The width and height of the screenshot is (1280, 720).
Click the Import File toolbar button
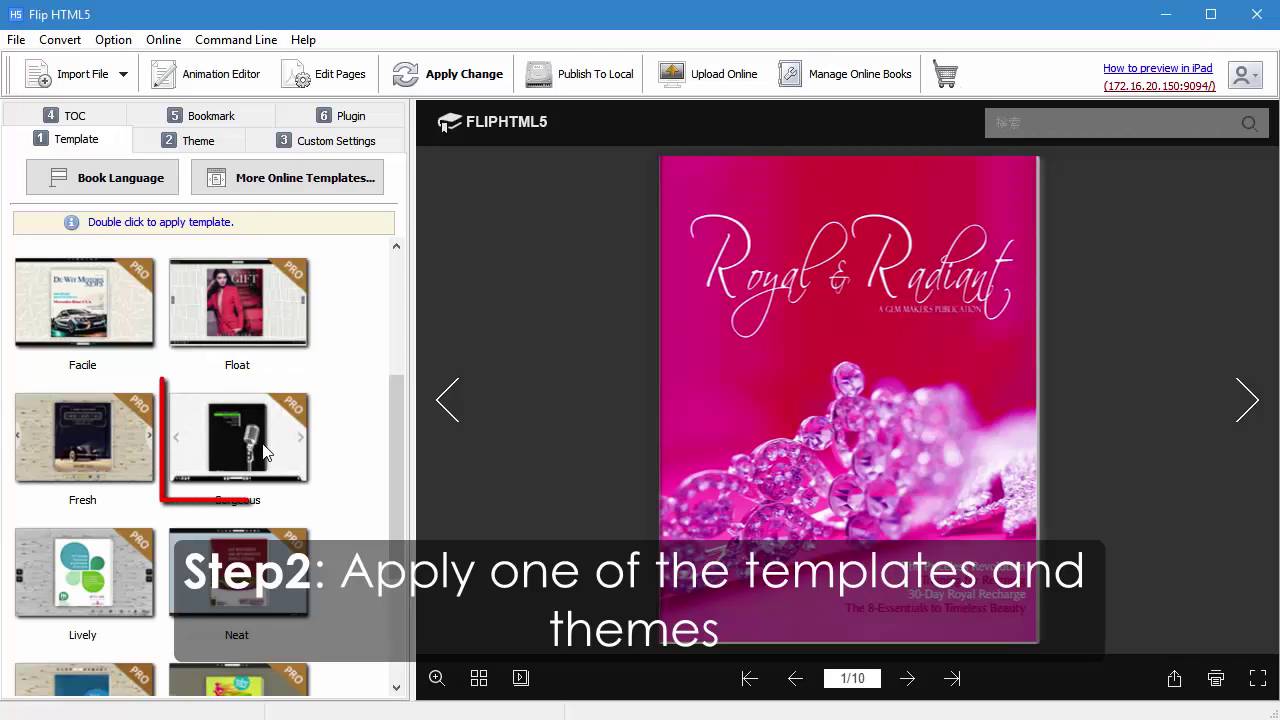pyautogui.click(x=66, y=74)
